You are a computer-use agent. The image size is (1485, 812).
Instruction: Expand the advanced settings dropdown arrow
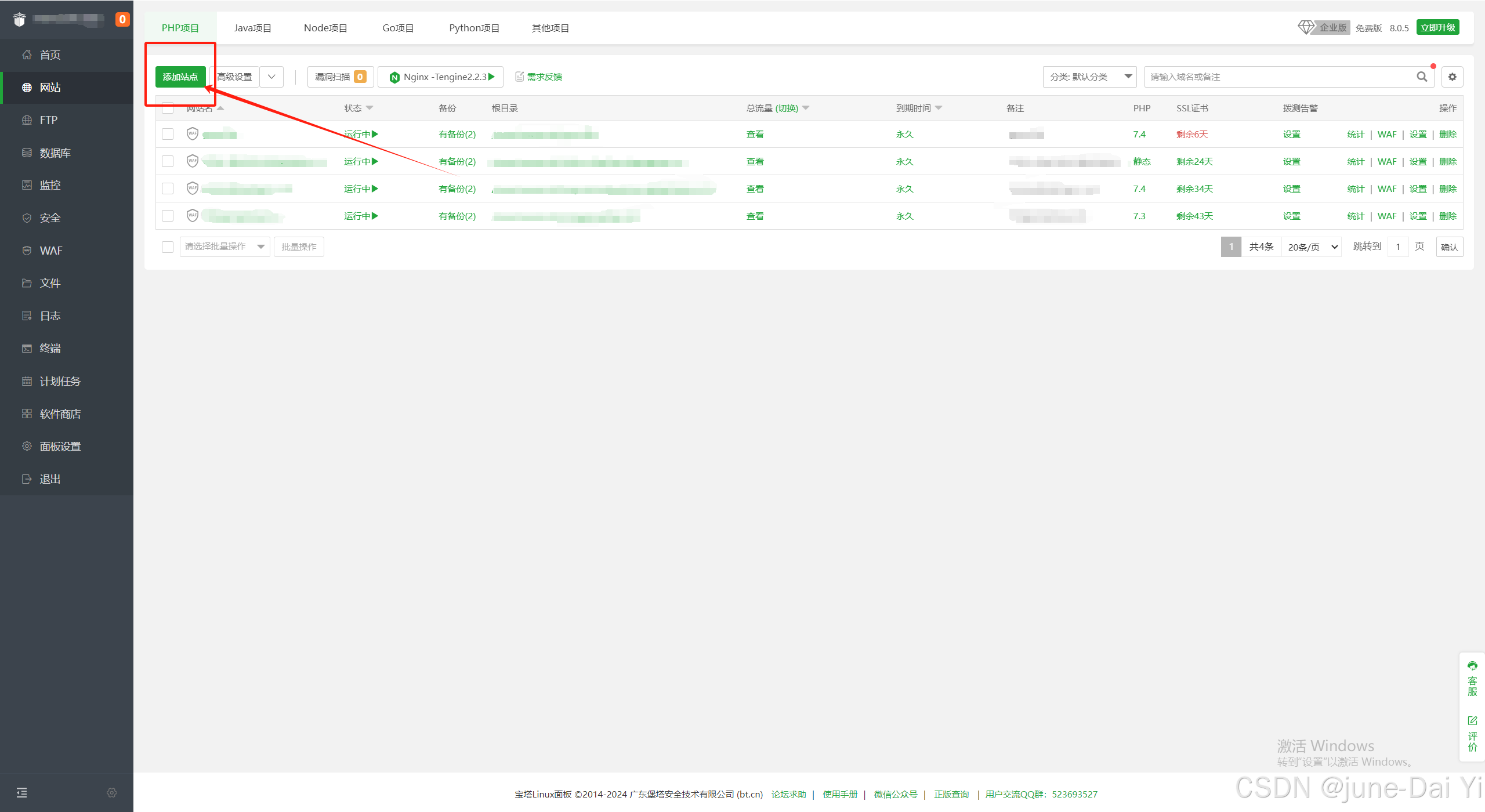pyautogui.click(x=271, y=77)
